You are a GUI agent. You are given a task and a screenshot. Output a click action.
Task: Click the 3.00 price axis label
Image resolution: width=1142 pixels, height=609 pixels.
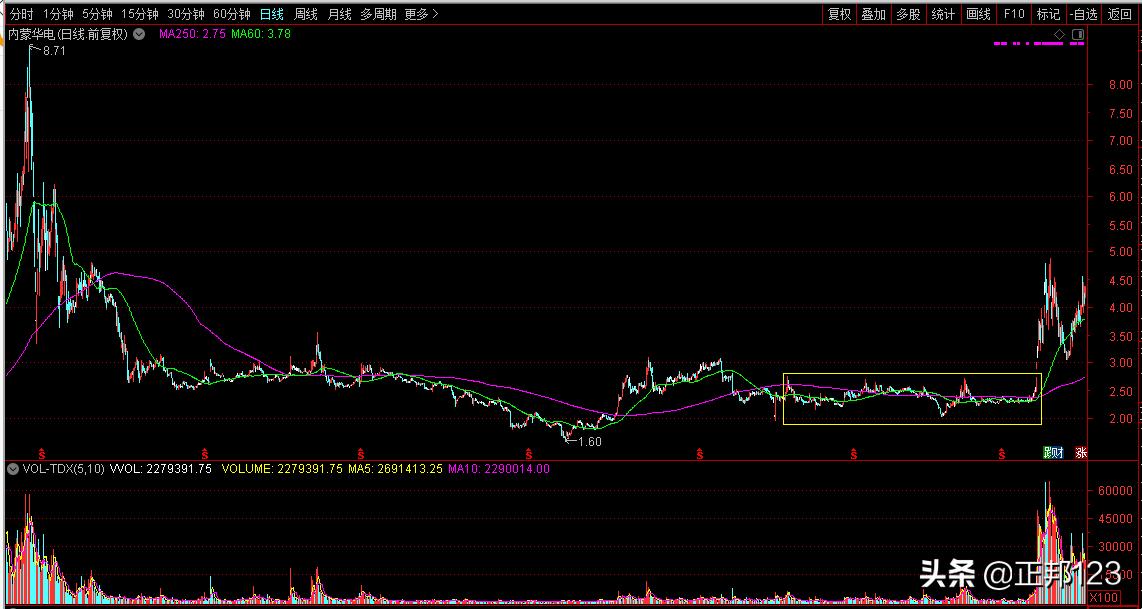pos(1122,364)
